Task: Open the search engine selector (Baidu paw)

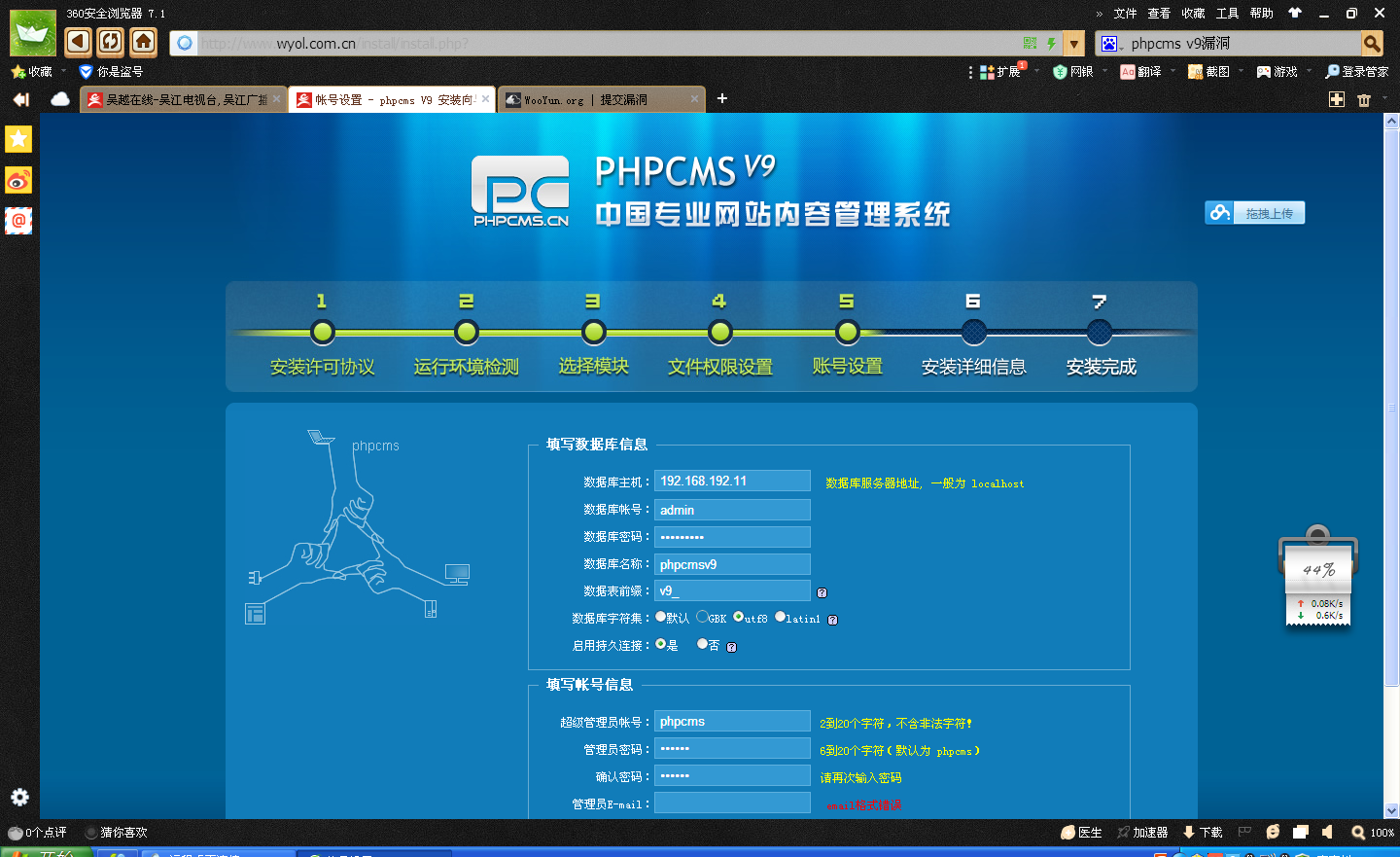Action: [1110, 44]
